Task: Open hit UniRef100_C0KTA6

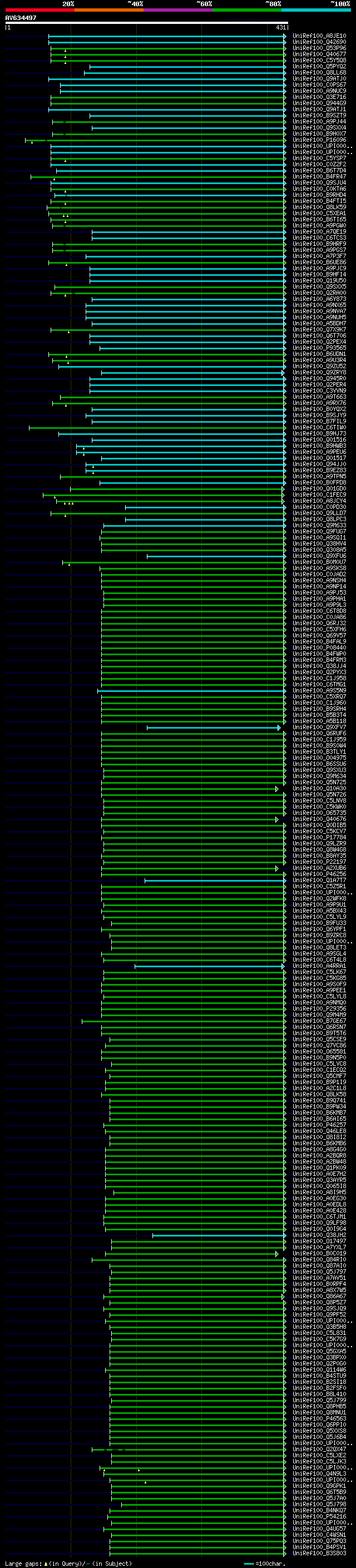Action: [319, 189]
